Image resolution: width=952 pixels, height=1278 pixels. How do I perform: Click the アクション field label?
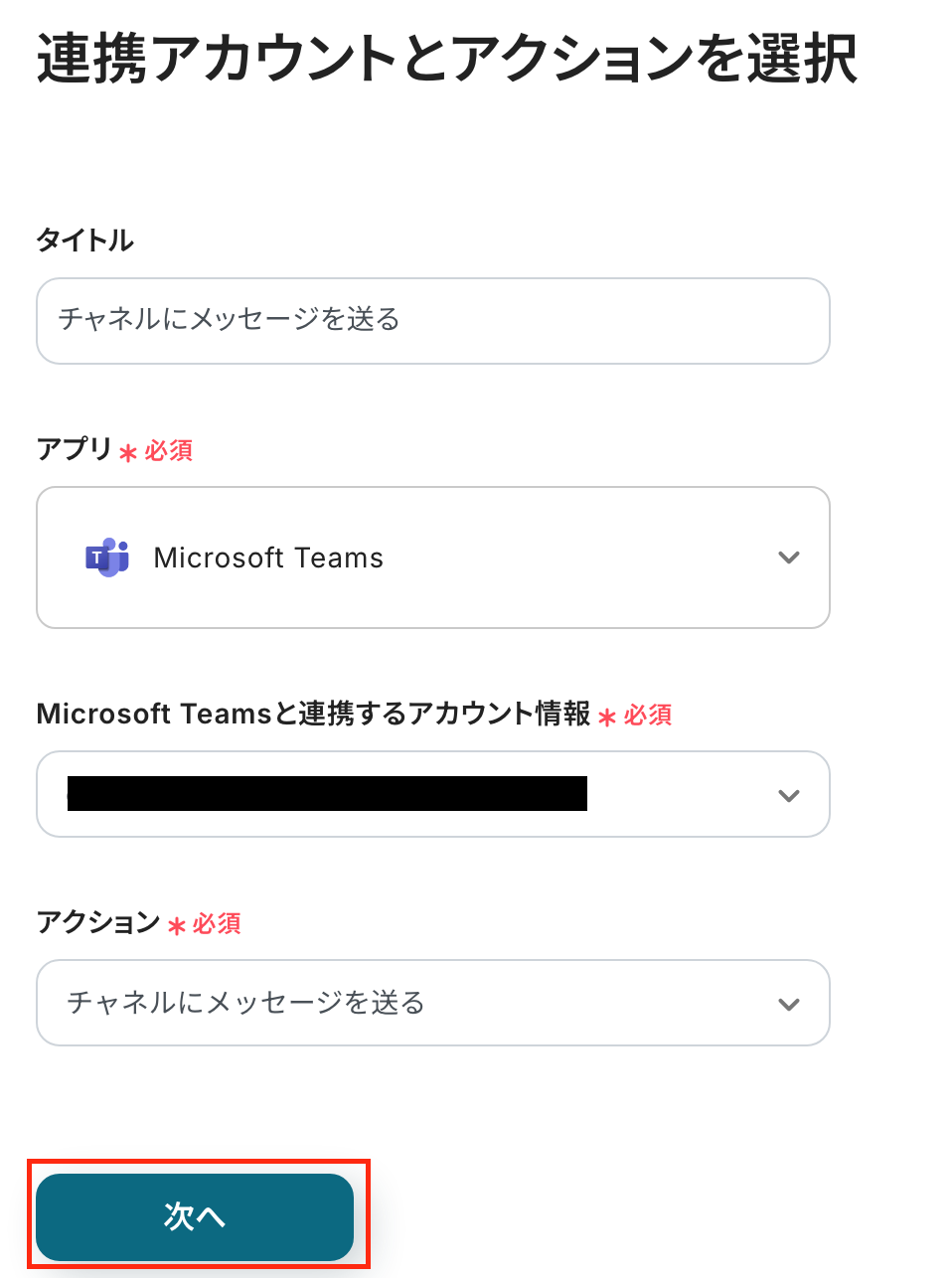(x=98, y=922)
